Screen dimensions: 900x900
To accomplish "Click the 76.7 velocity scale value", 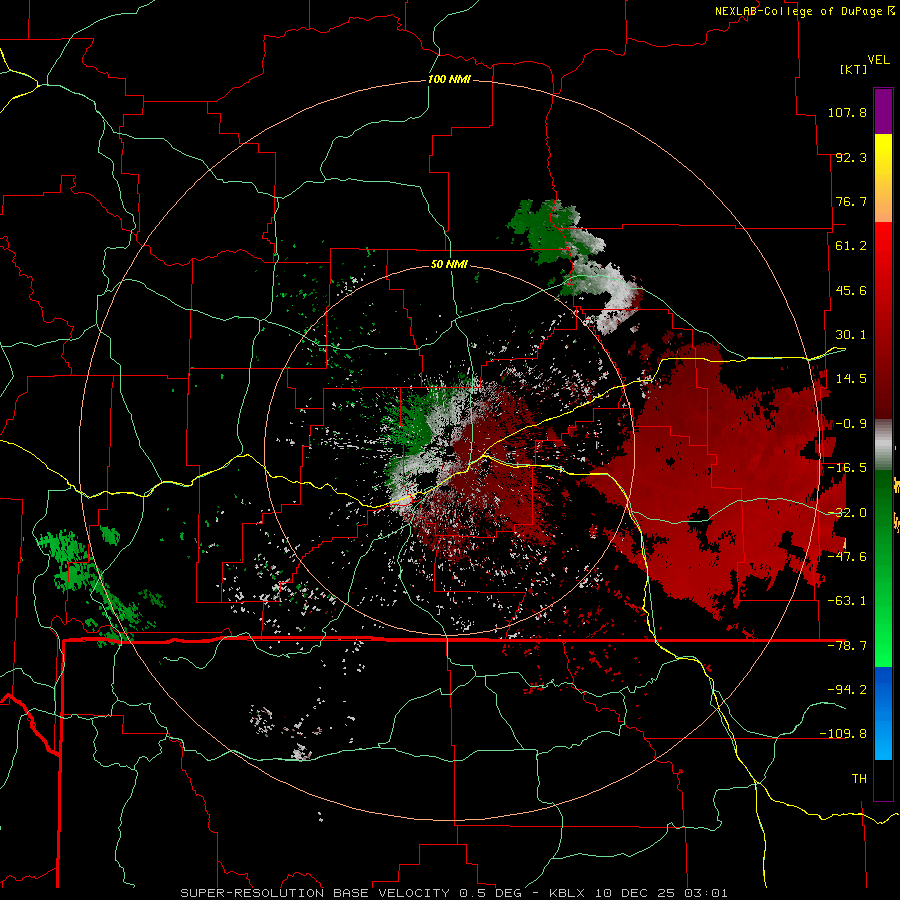I will [x=851, y=201].
